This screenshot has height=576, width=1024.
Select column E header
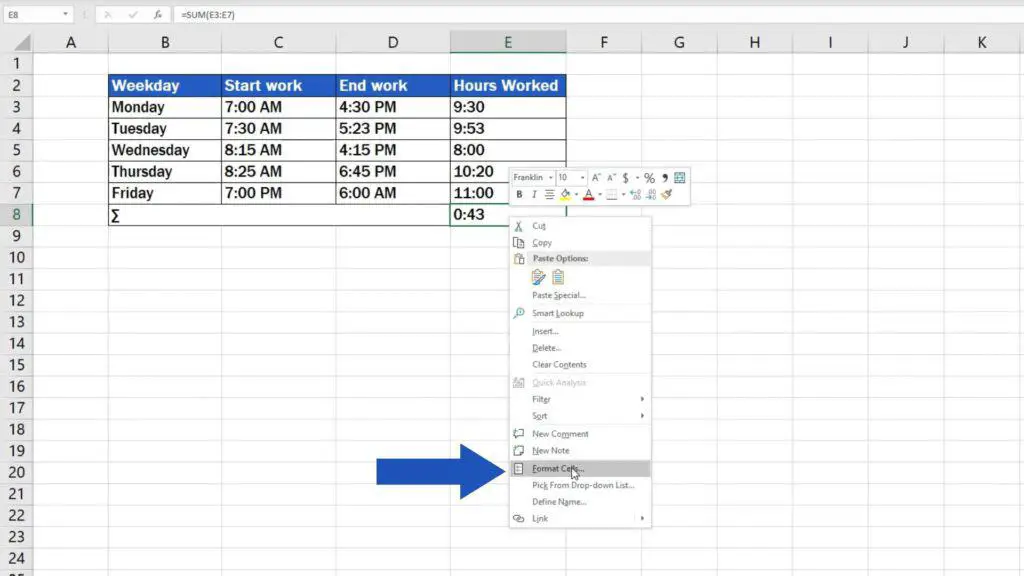pos(507,42)
